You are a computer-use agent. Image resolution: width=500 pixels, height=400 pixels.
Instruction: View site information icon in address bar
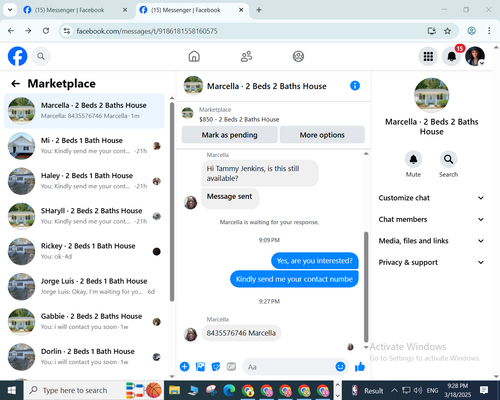coord(67,31)
